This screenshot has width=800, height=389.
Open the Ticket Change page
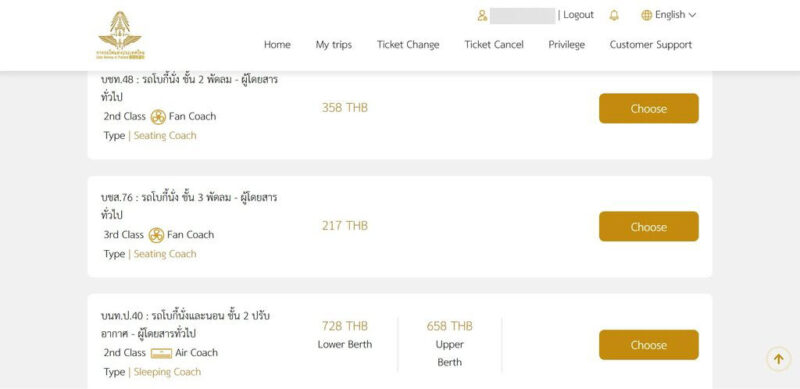(x=408, y=45)
